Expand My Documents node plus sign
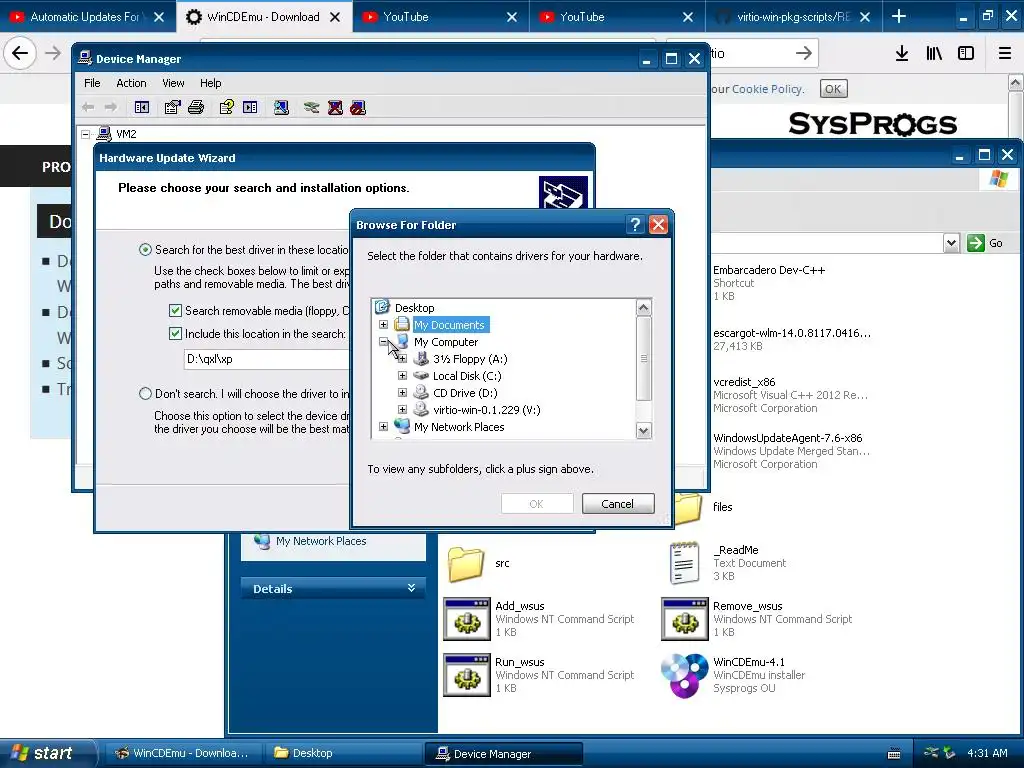Image resolution: width=1024 pixels, height=768 pixels. point(383,325)
